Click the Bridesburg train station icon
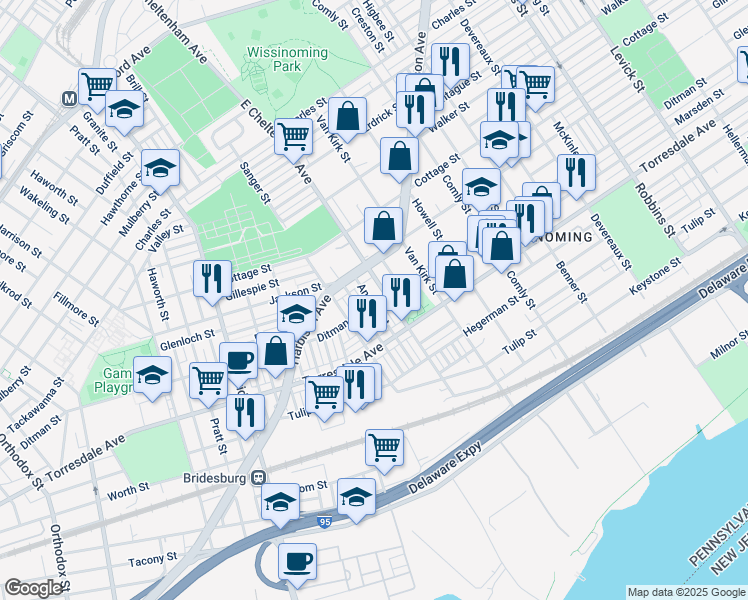 pos(260,477)
